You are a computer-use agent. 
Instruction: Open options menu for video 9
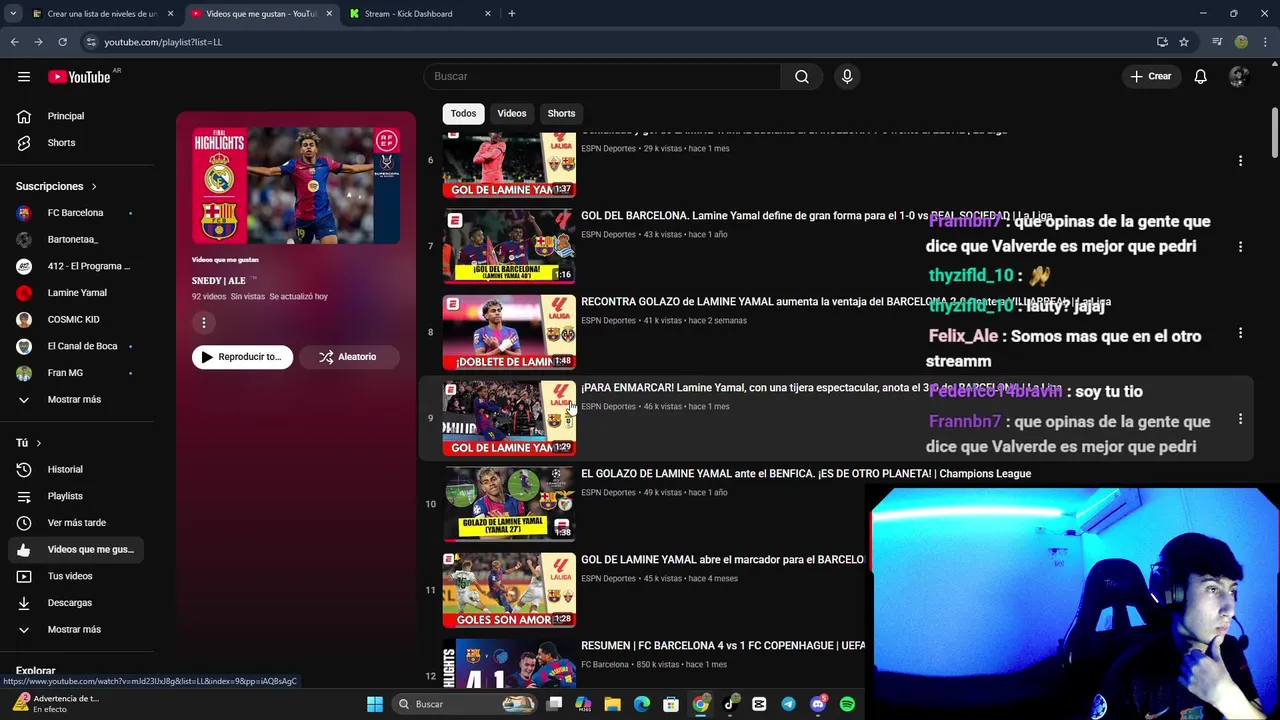[x=1240, y=418]
